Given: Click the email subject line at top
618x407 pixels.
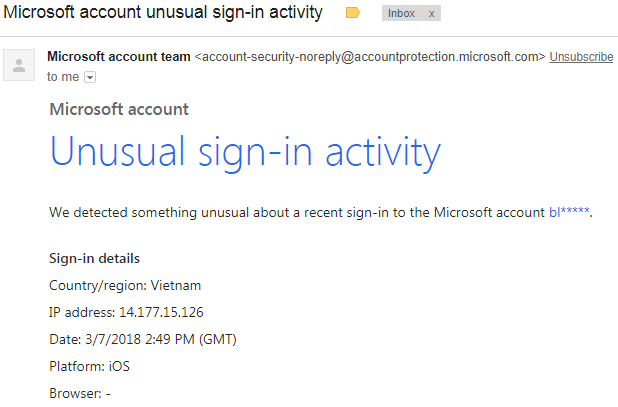Looking at the screenshot, I should click(164, 13).
